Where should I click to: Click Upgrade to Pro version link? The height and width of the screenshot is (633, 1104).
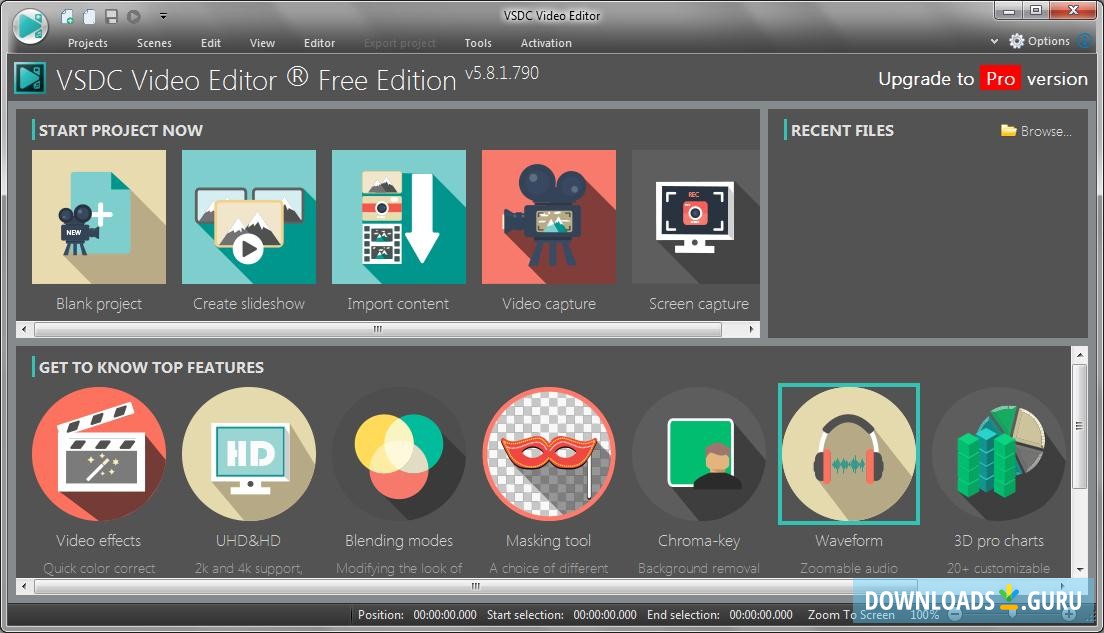[983, 79]
